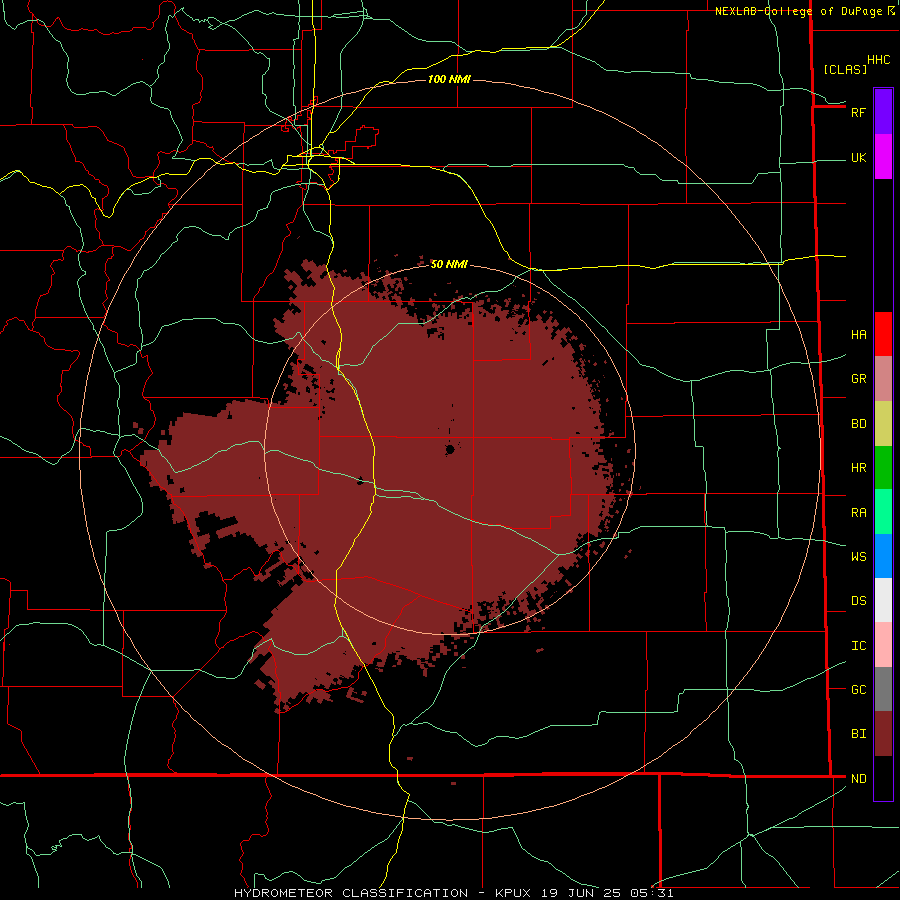900x900 pixels.
Task: Click the GR legend label
Action: click(x=858, y=379)
